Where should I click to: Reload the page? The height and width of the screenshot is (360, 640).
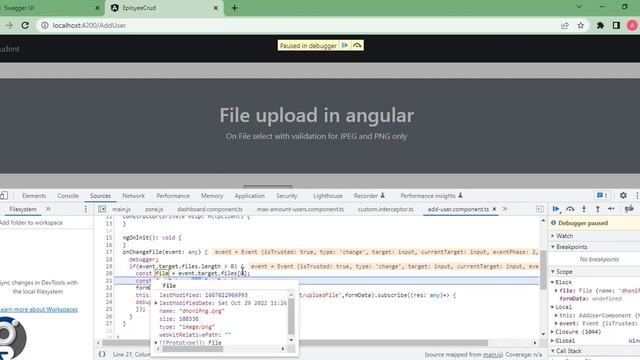25,25
